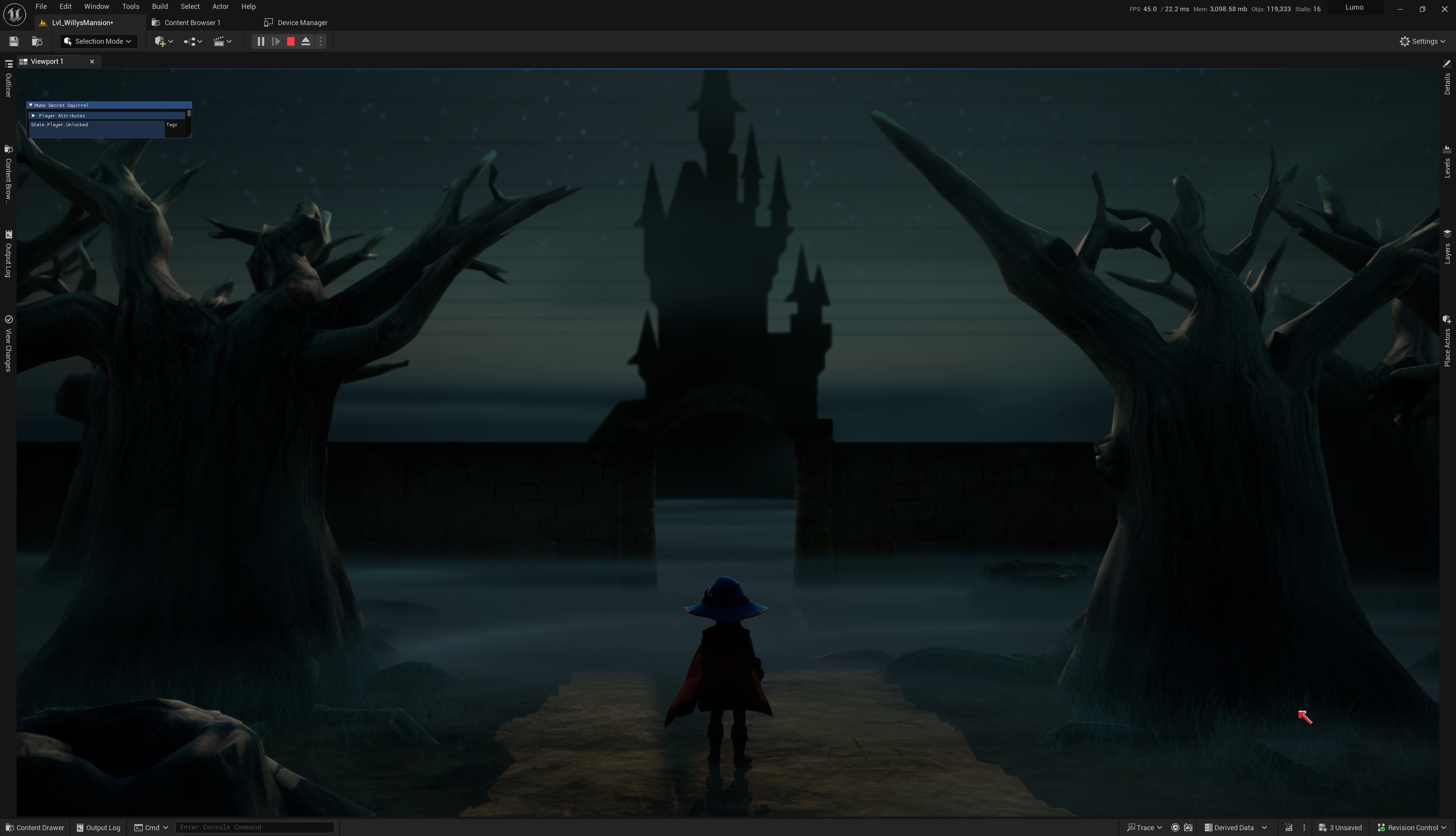Expand the Derived Data menu
This screenshot has height=836, width=1456.
1235,827
